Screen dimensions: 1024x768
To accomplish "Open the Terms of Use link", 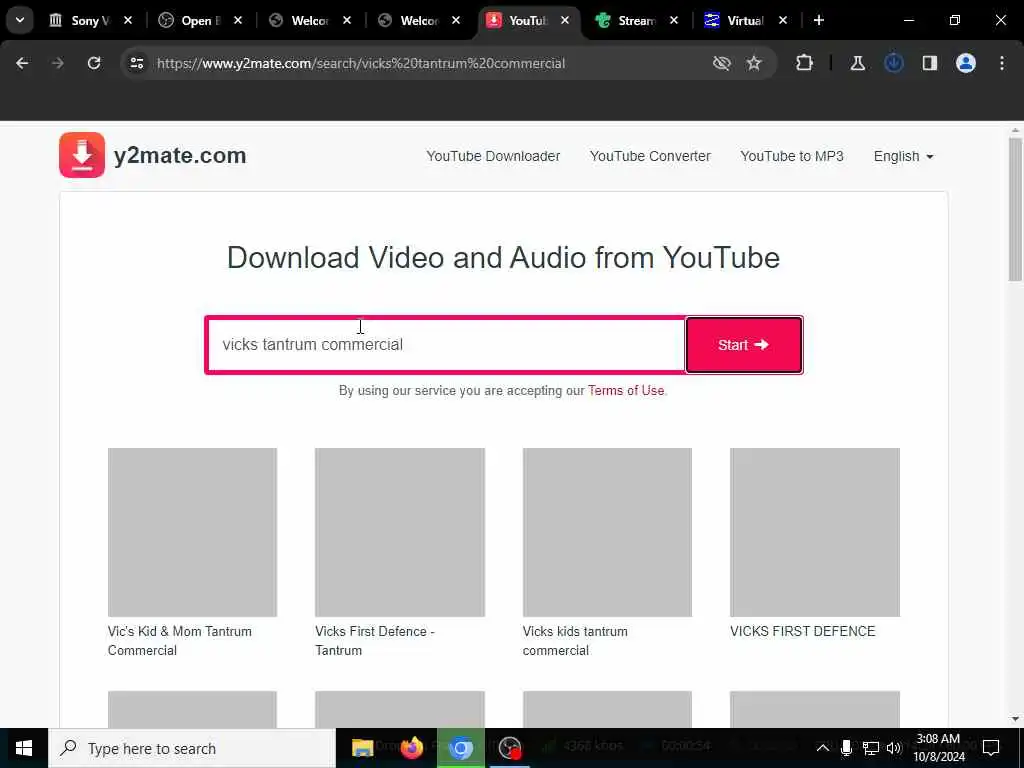I will (x=626, y=391).
